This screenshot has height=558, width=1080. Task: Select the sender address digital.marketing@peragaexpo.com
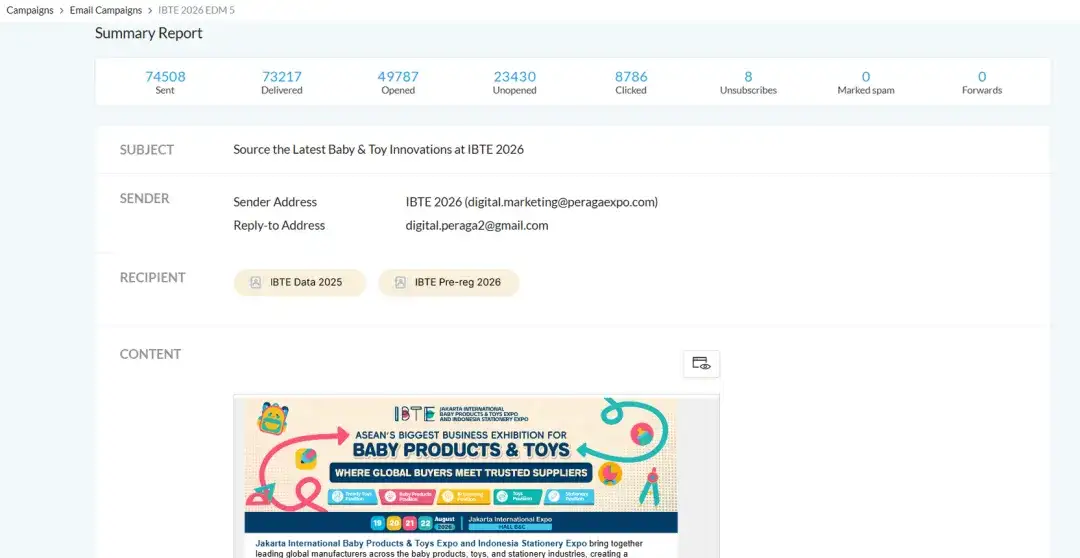pos(532,202)
